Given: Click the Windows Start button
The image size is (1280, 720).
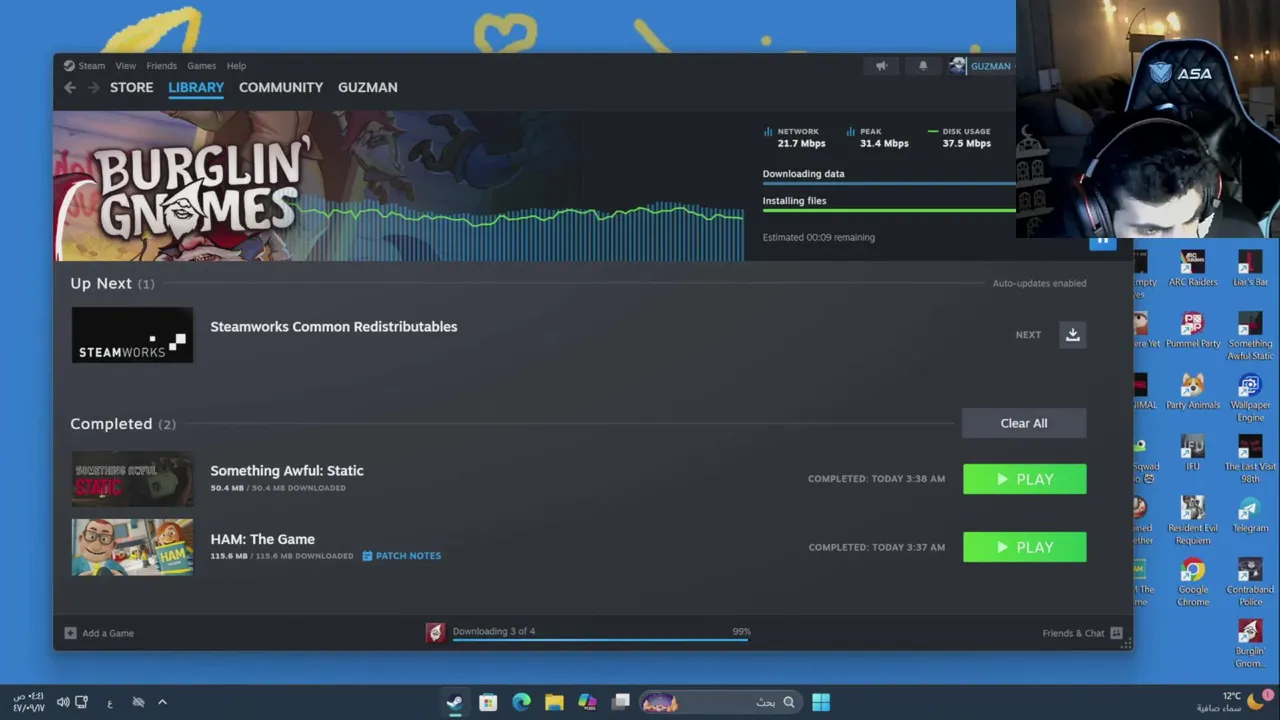Looking at the screenshot, I should [821, 702].
